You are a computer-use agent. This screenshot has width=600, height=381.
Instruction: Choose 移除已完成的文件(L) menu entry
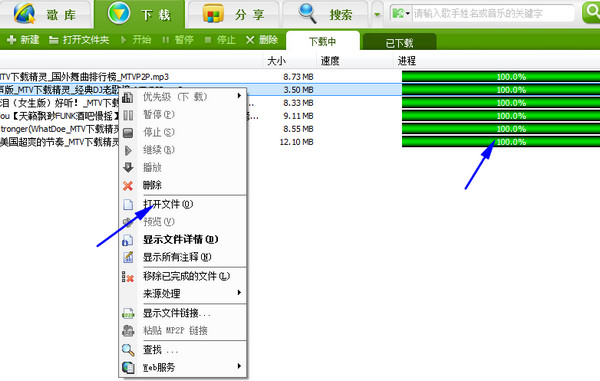pyautogui.click(x=183, y=276)
